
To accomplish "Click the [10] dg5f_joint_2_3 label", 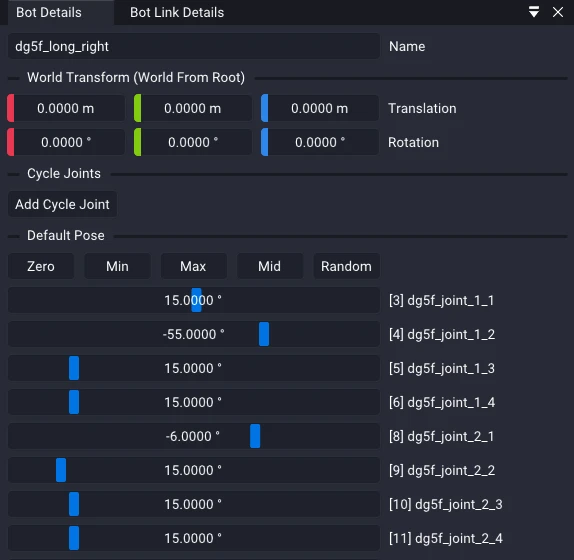I will (446, 505).
